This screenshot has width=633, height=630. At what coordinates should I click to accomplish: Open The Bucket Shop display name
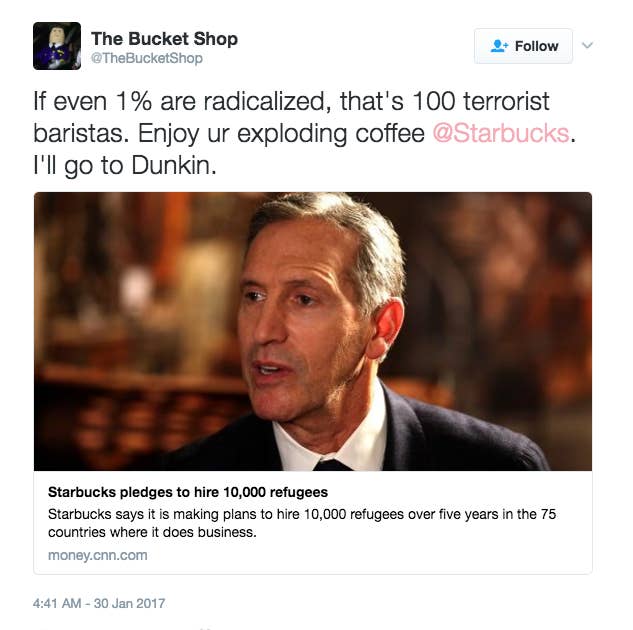coord(164,39)
